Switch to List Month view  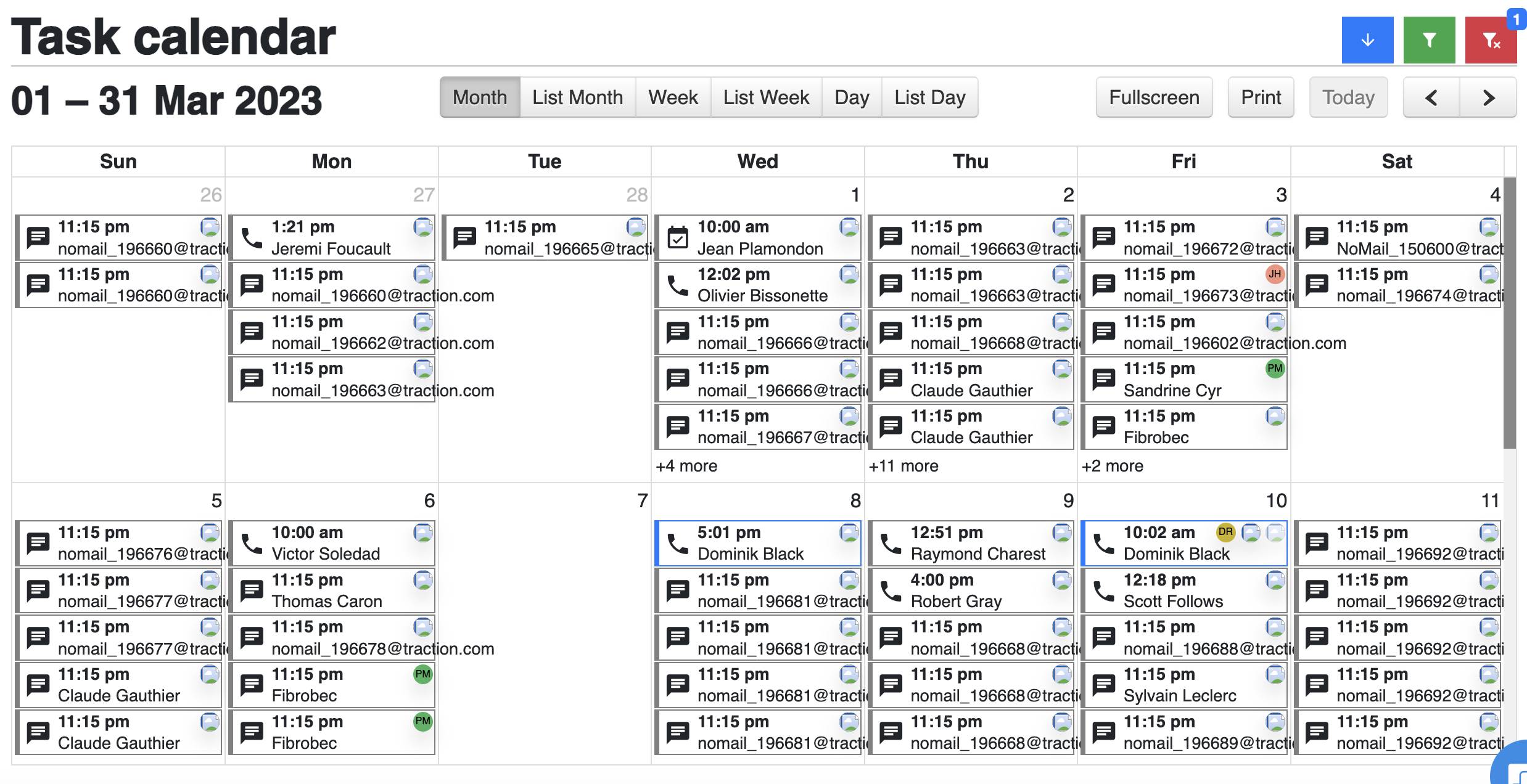click(577, 97)
